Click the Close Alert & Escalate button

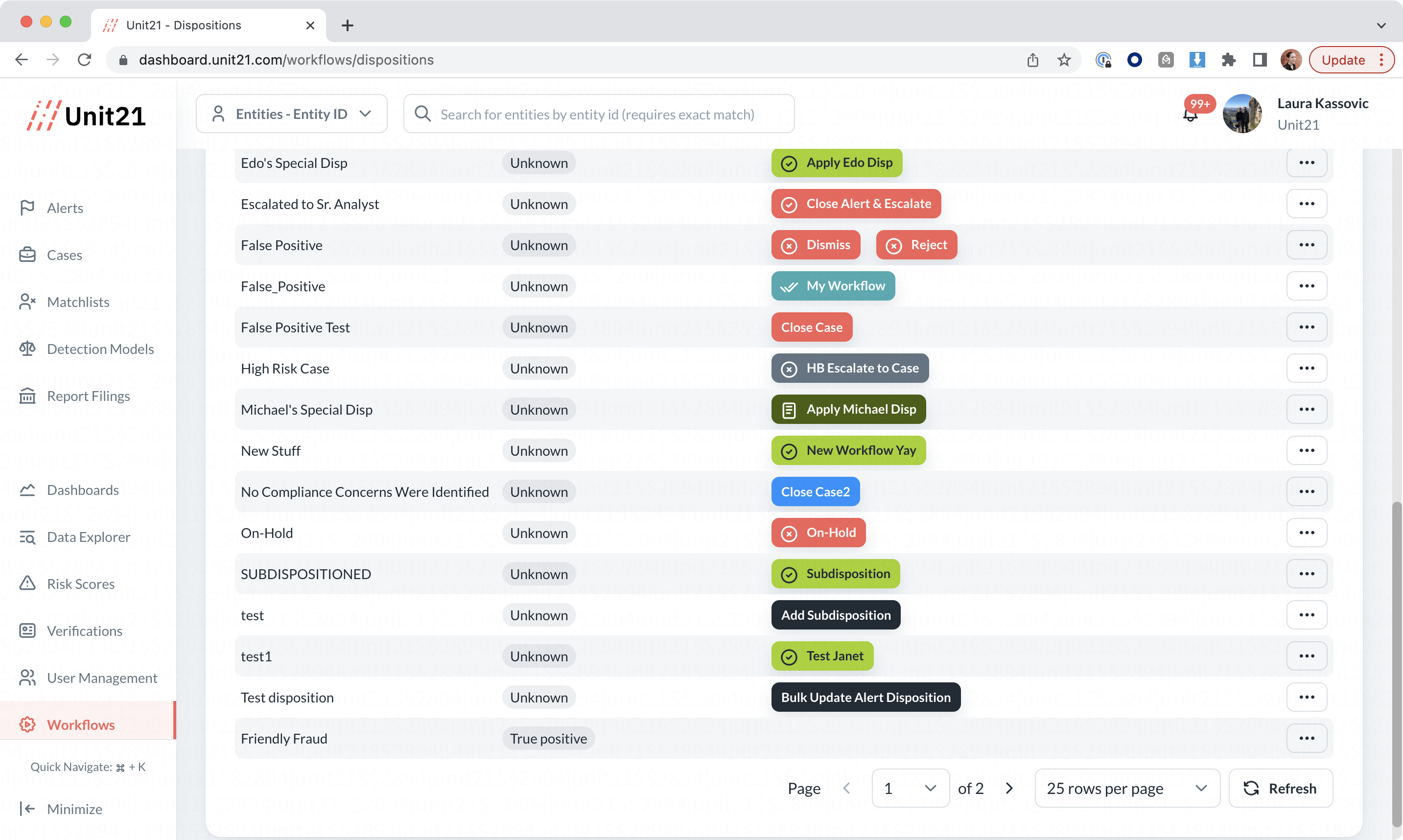pyautogui.click(x=856, y=204)
